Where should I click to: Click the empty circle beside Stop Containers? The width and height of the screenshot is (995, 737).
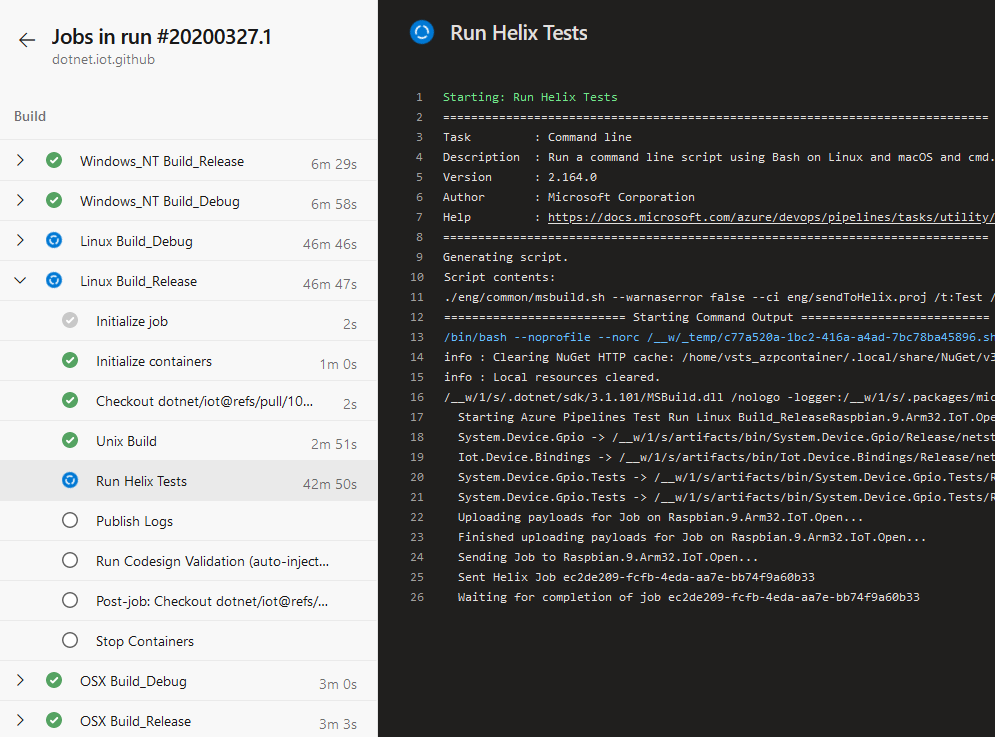[x=69, y=640]
